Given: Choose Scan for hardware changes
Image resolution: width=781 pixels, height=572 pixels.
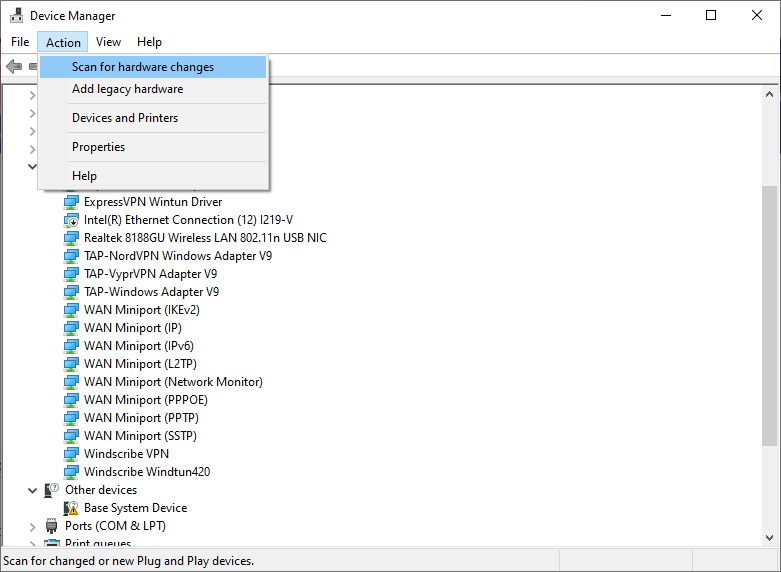Looking at the screenshot, I should 153,67.
